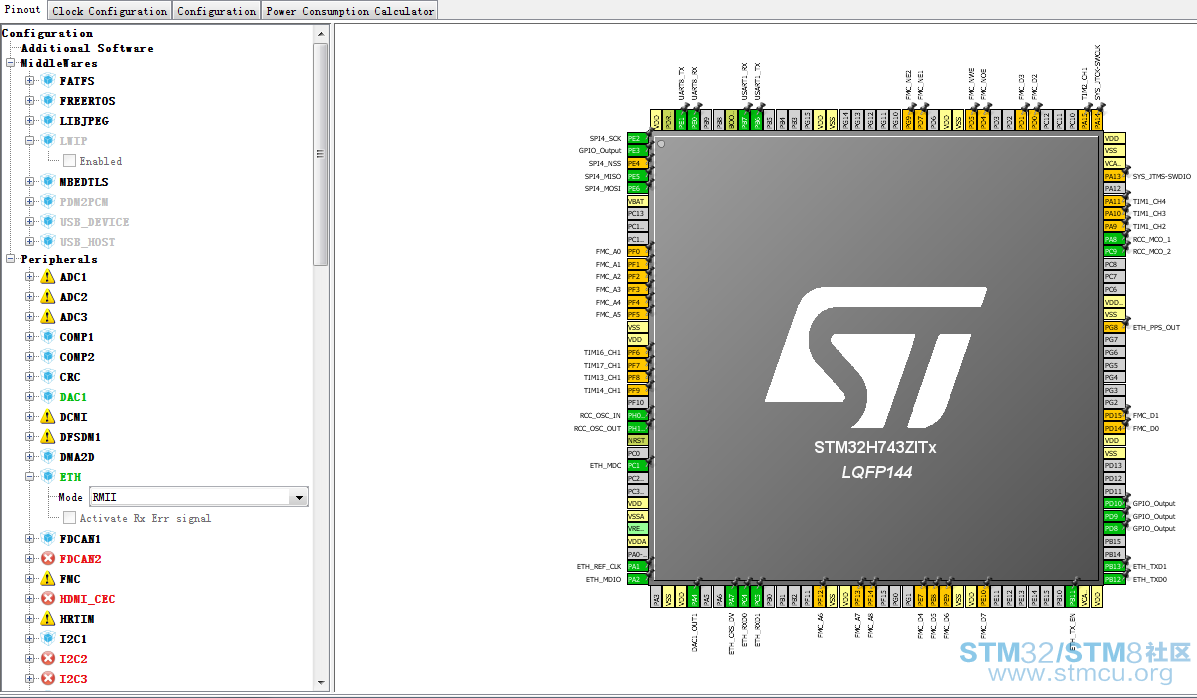Click pin PA1 labeled ETH_REF_CLK
Viewport: 1197px width, 698px height.
[637, 567]
